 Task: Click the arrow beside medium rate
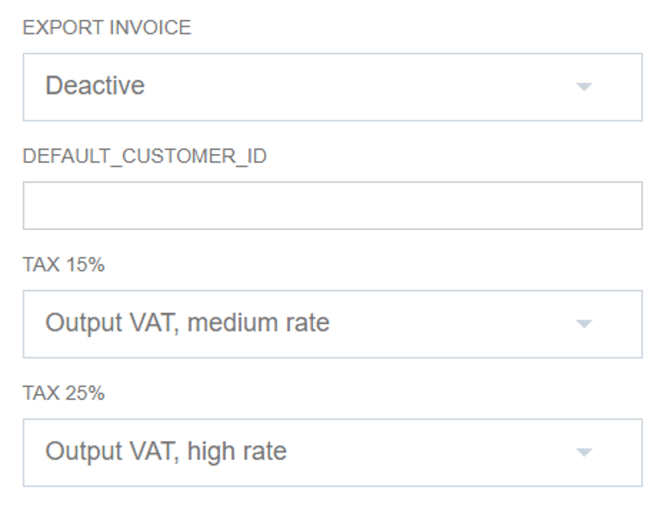[x=585, y=324]
